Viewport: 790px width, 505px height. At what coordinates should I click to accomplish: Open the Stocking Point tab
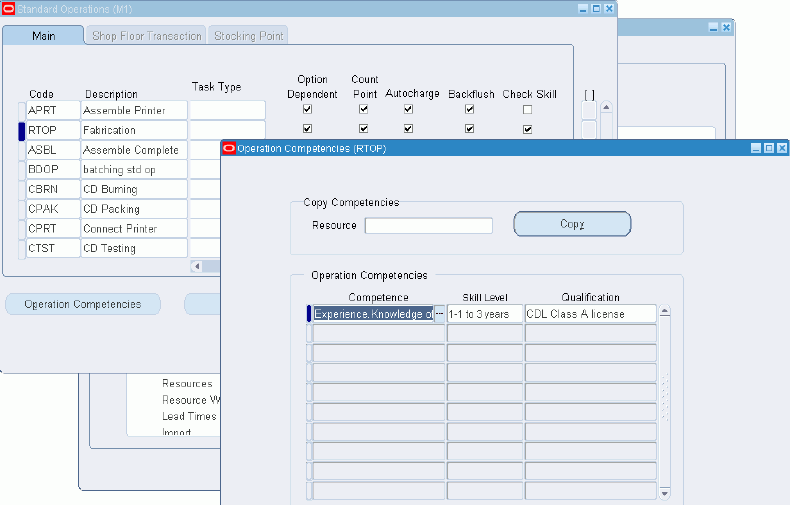coord(248,36)
